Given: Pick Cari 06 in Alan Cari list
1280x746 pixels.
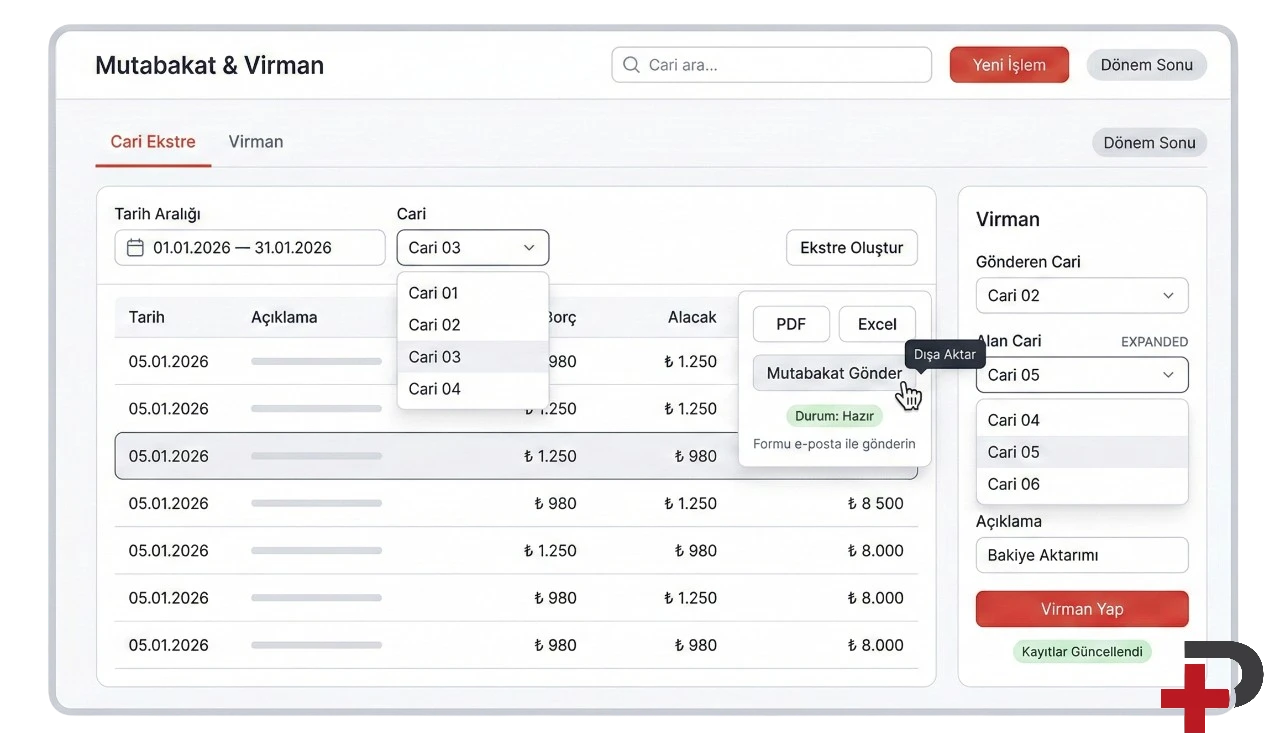Looking at the screenshot, I should click(1014, 484).
